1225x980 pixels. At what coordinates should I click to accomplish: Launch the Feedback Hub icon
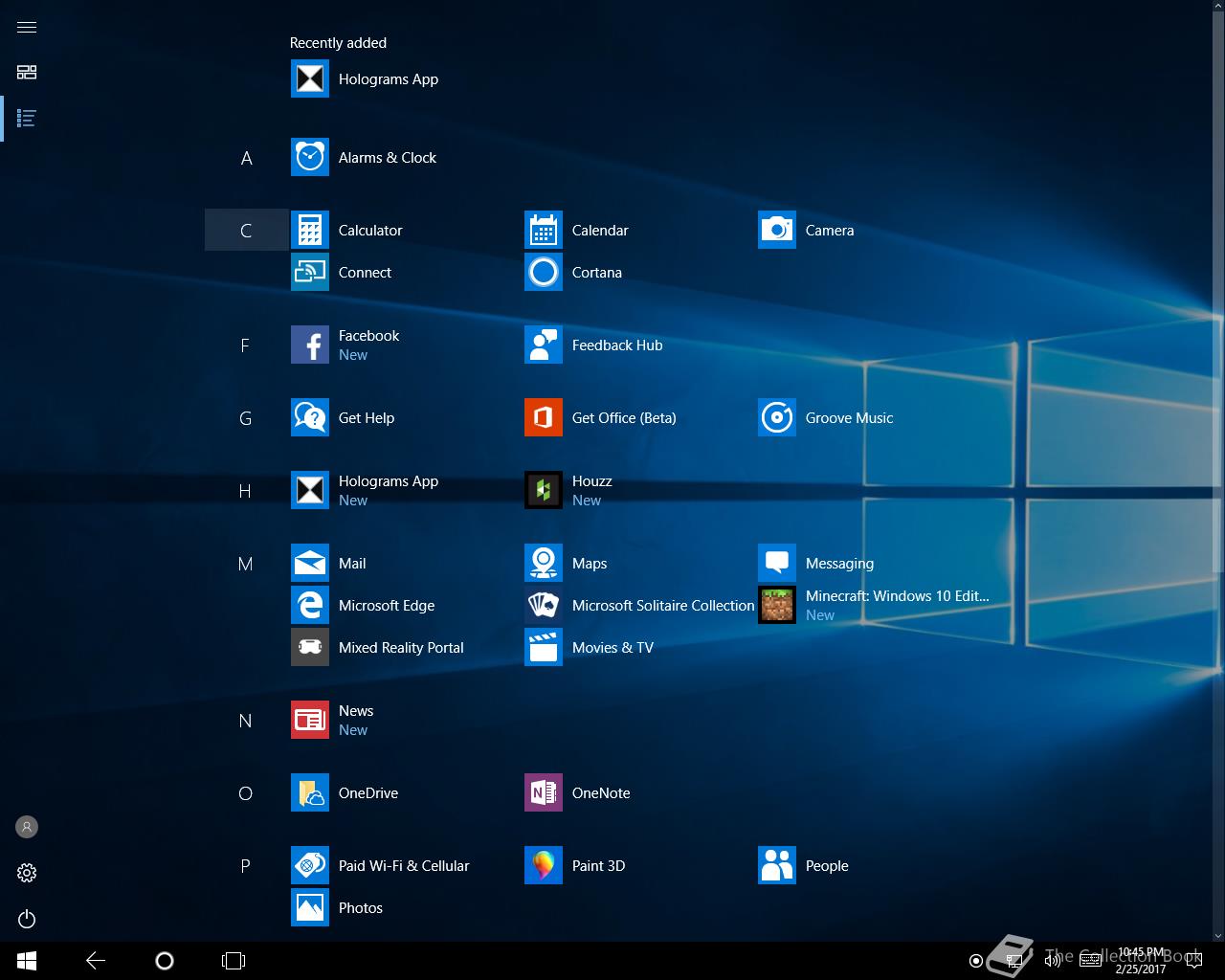(544, 345)
